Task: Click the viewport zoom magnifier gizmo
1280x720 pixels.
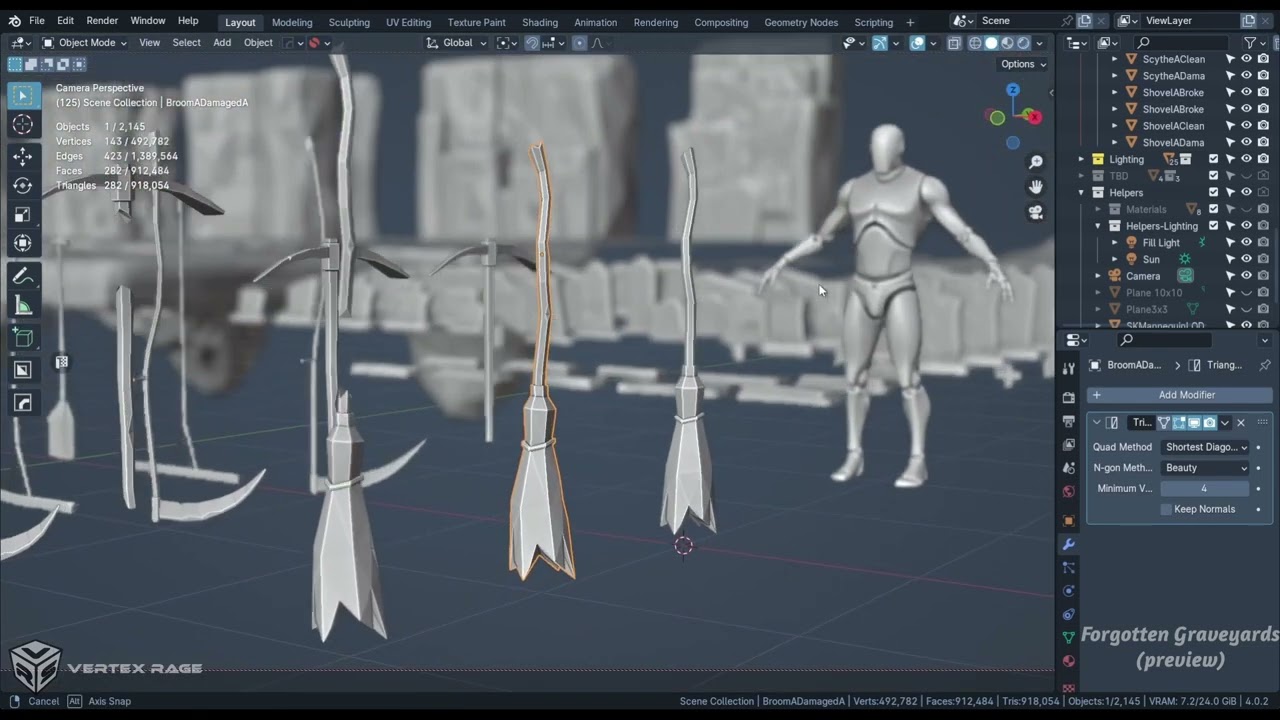Action: (1036, 162)
